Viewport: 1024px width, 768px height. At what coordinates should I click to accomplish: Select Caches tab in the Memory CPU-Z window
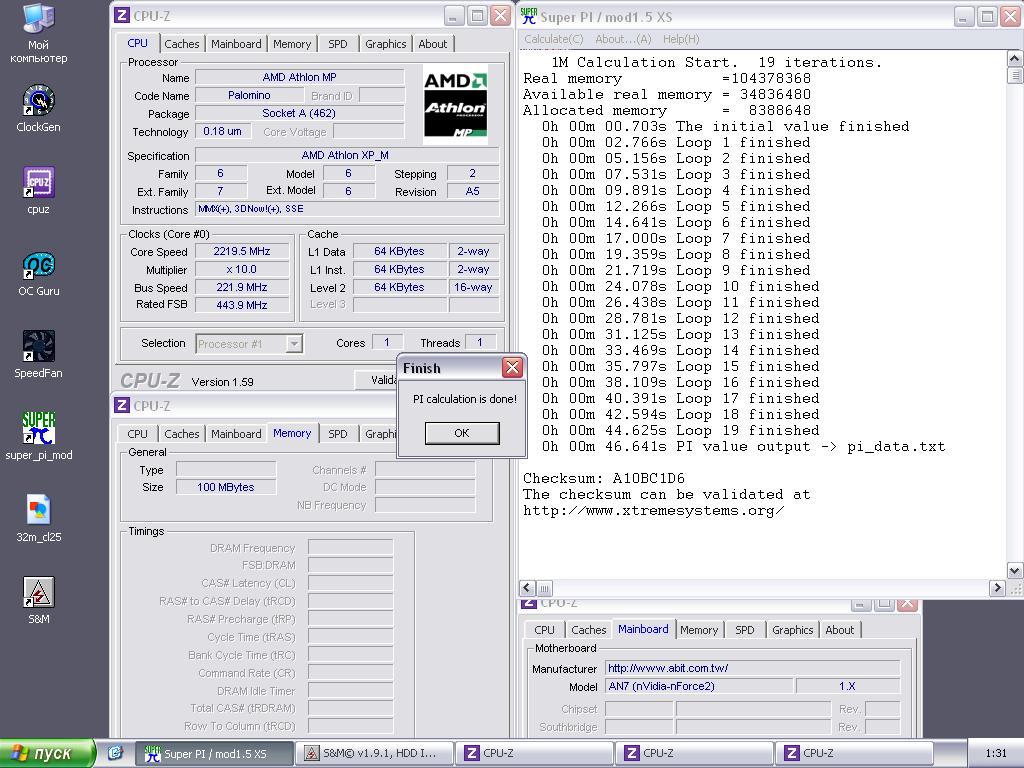182,434
